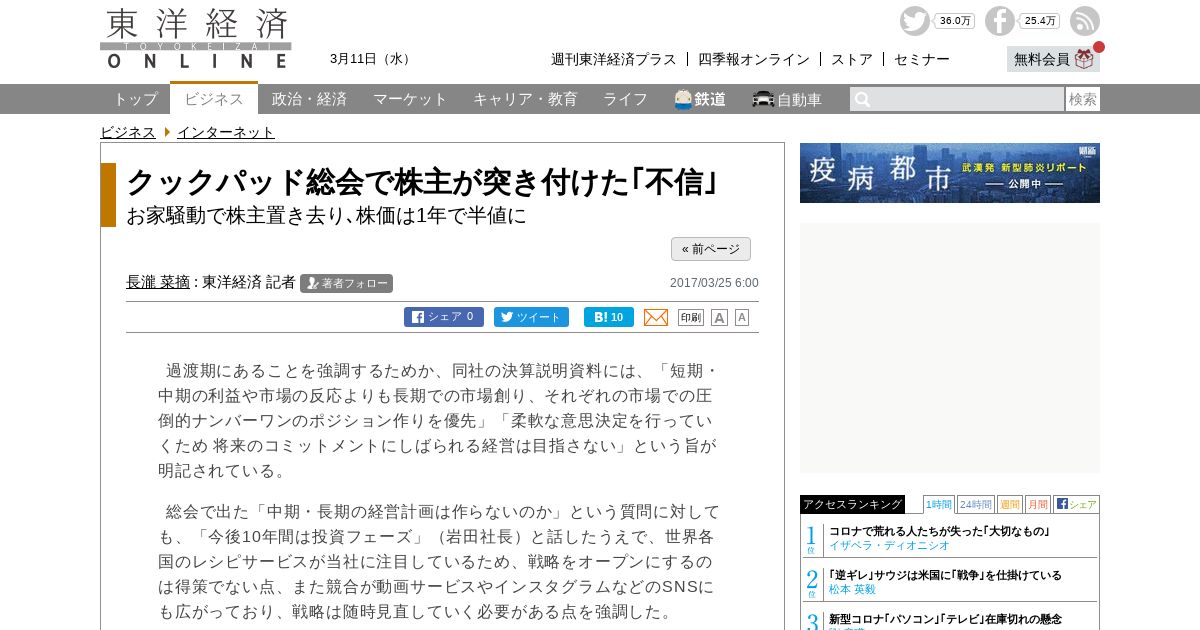This screenshot has width=1200, height=630.
Task: Open the ストア link
Action: coord(852,59)
